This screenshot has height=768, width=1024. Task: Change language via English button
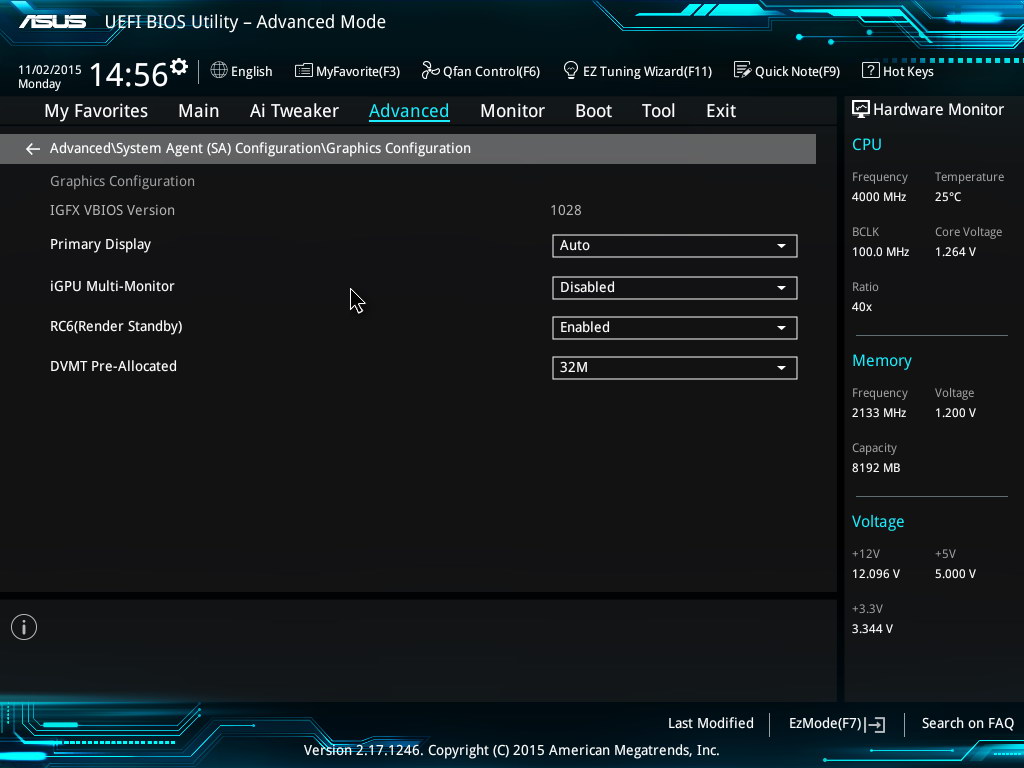tap(242, 71)
